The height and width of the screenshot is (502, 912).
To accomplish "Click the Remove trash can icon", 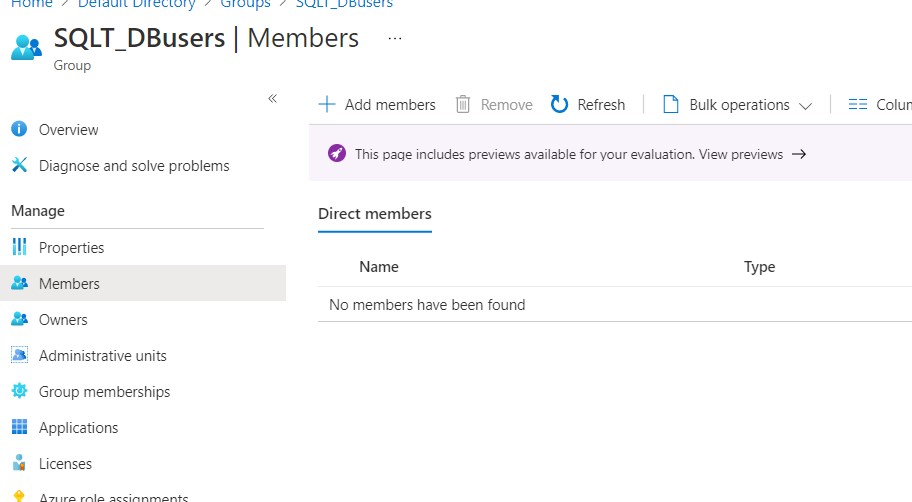I will coord(463,104).
